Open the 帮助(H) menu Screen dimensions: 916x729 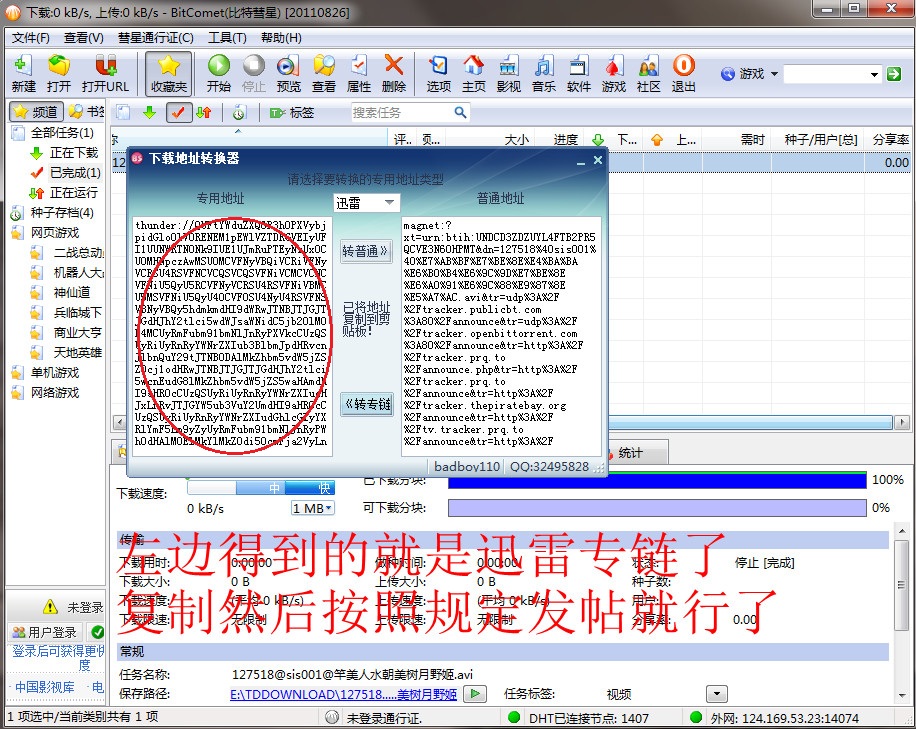click(281, 38)
